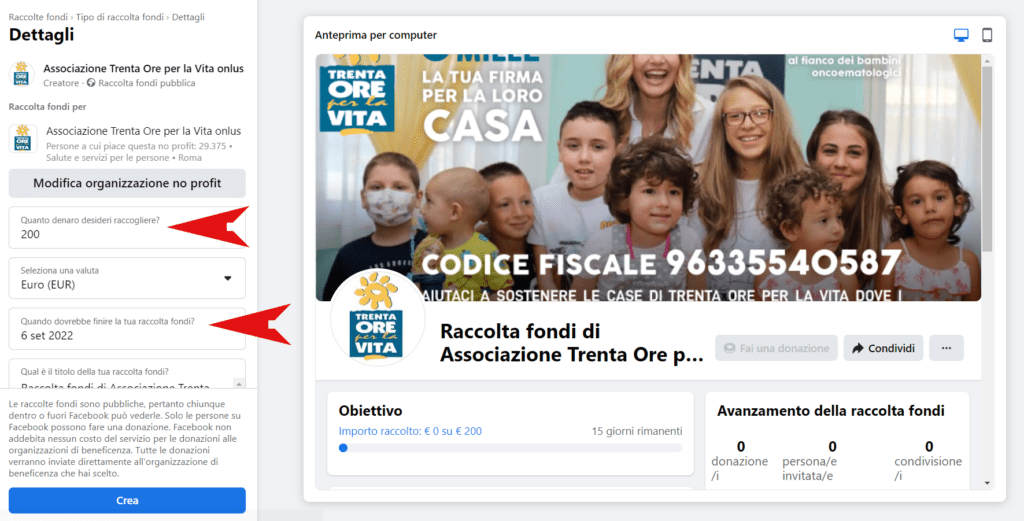Click Raccolta fondi breadcrumb link
This screenshot has width=1024, height=521.
click(38, 17)
